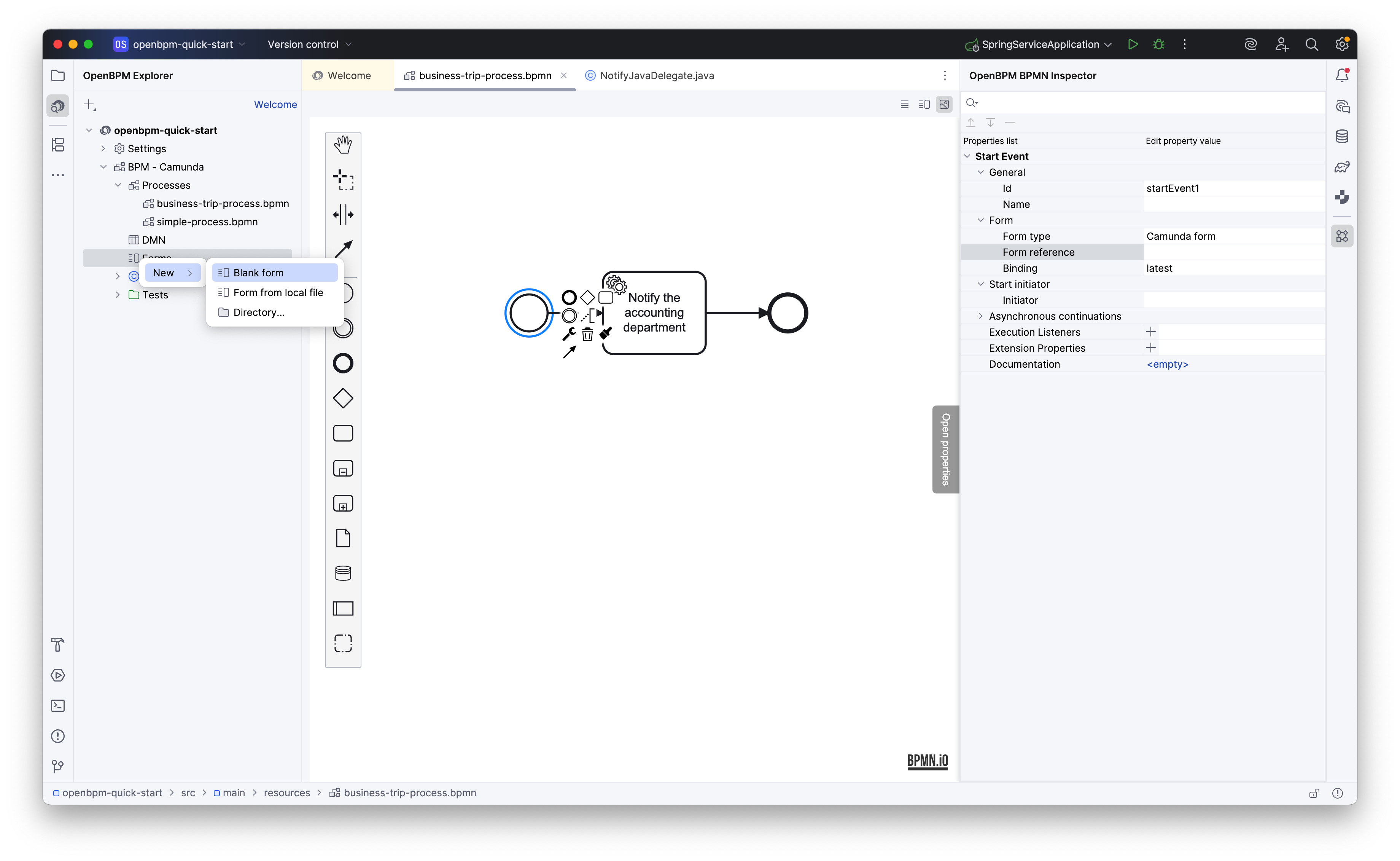Create End Event from palette
This screenshot has height=861, width=1400.
pos(343,363)
